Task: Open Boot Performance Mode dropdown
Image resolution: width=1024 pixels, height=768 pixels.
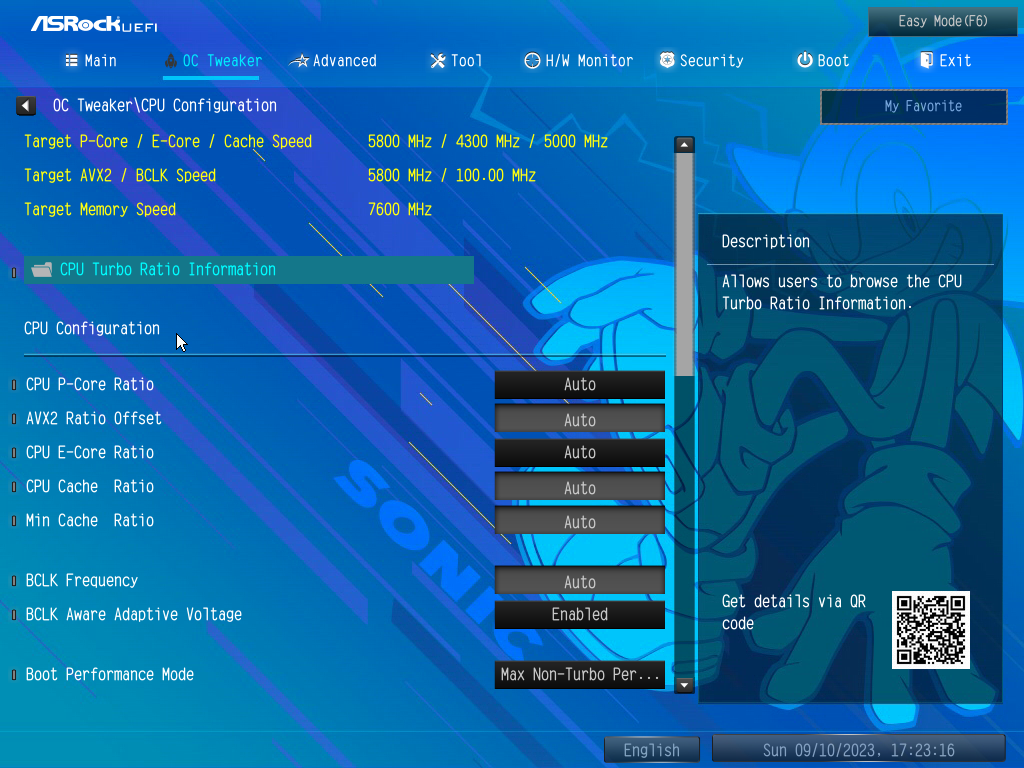Action: (580, 675)
